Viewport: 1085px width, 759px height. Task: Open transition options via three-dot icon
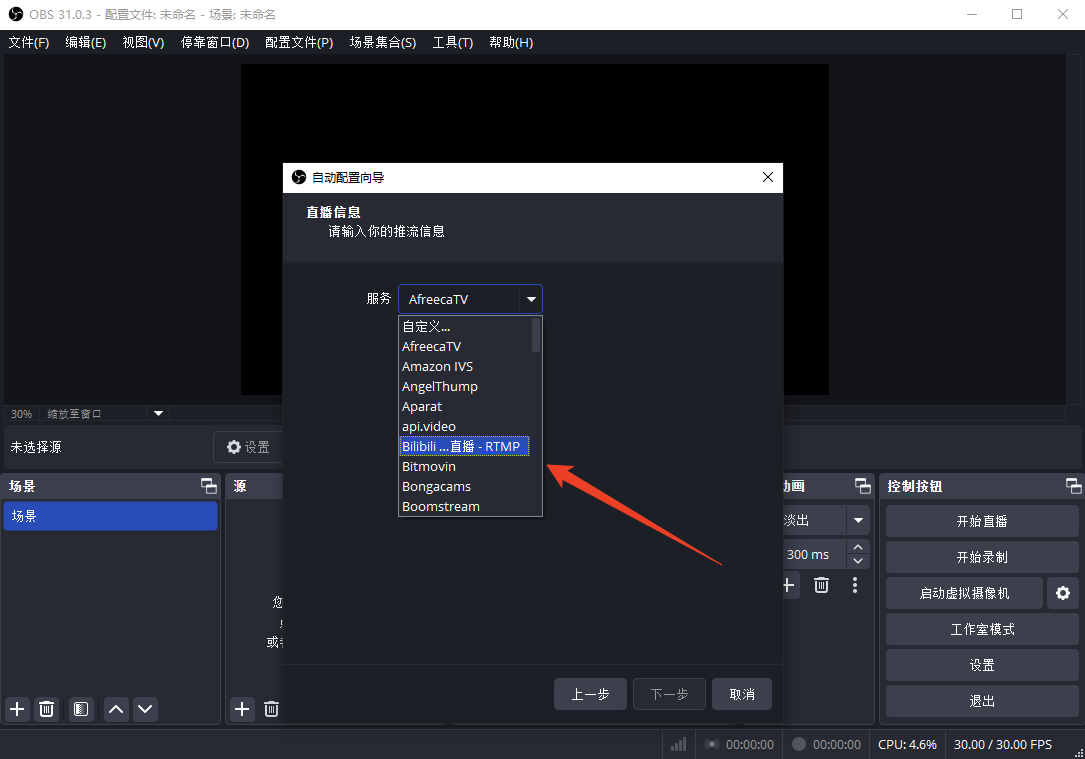pos(855,585)
